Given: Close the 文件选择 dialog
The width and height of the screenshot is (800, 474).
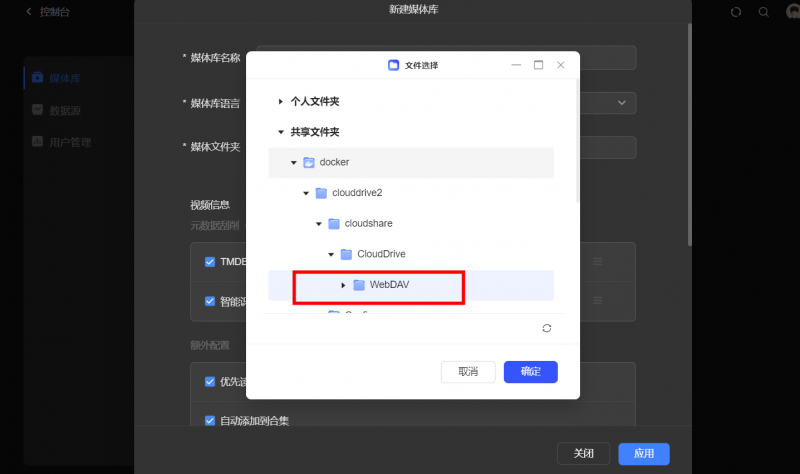Looking at the screenshot, I should point(560,65).
